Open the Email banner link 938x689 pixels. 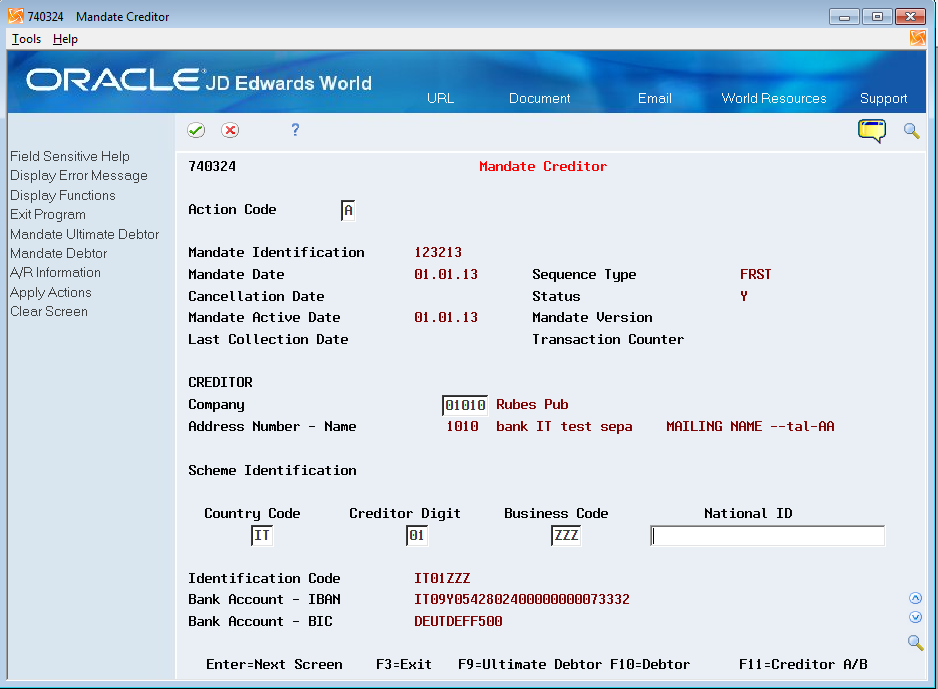[654, 98]
